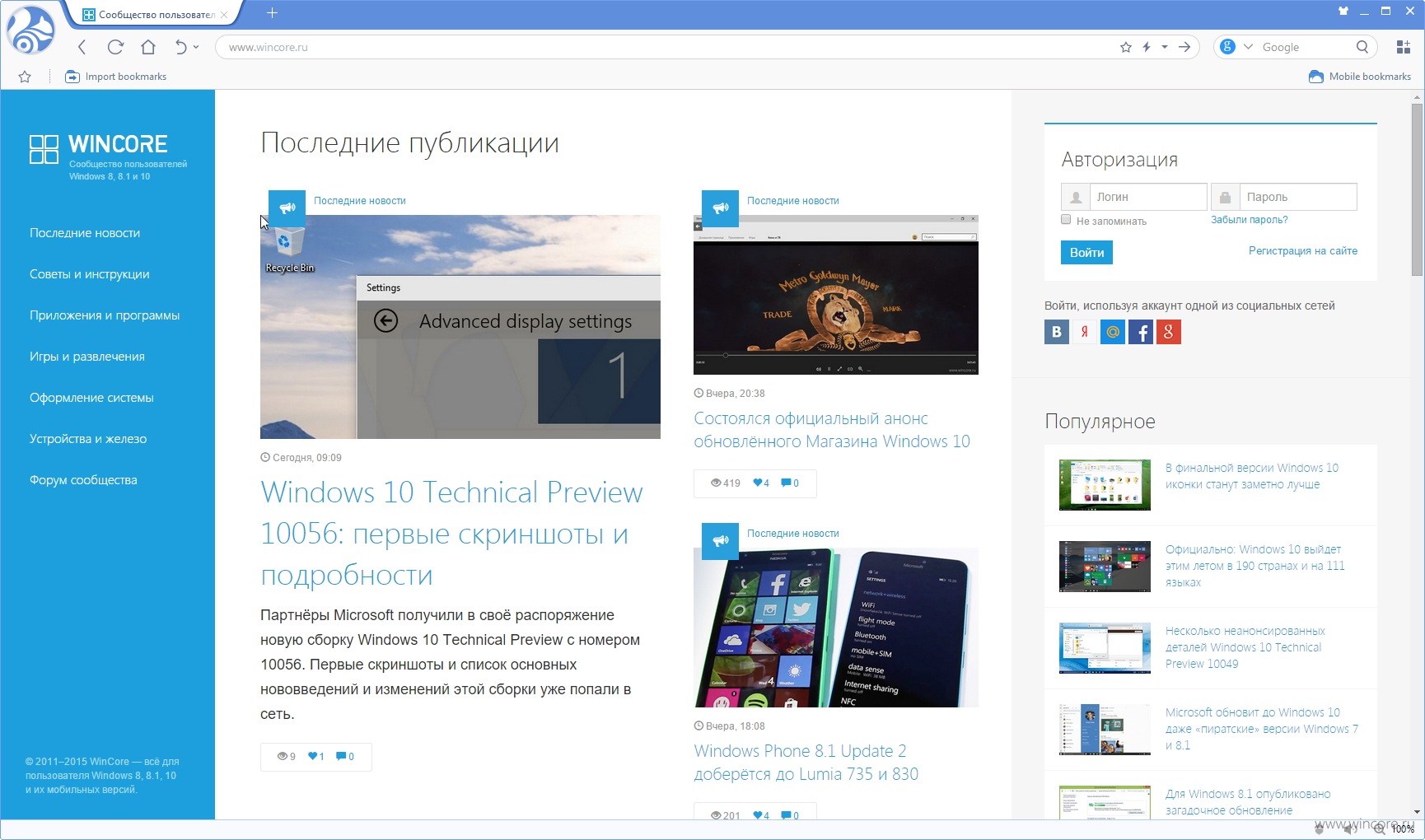Click the Пароль input field
The image size is (1425, 840).
coord(1297,197)
